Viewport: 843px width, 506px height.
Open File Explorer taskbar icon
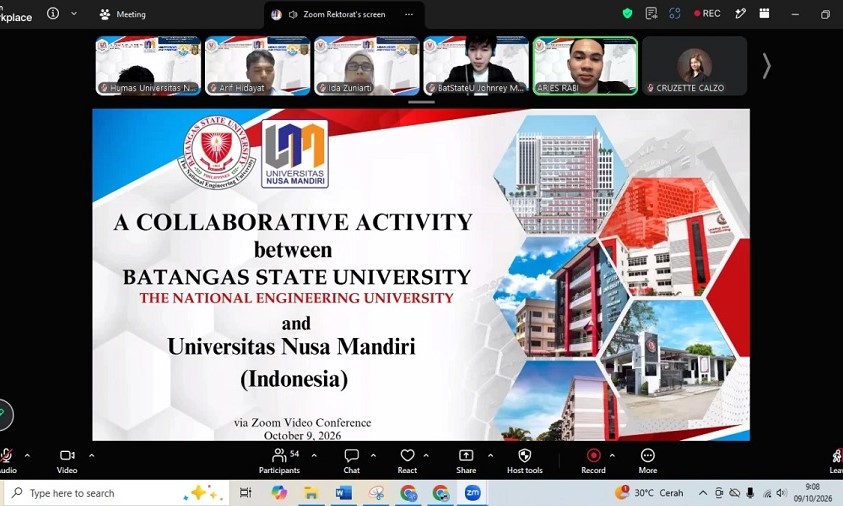311,493
